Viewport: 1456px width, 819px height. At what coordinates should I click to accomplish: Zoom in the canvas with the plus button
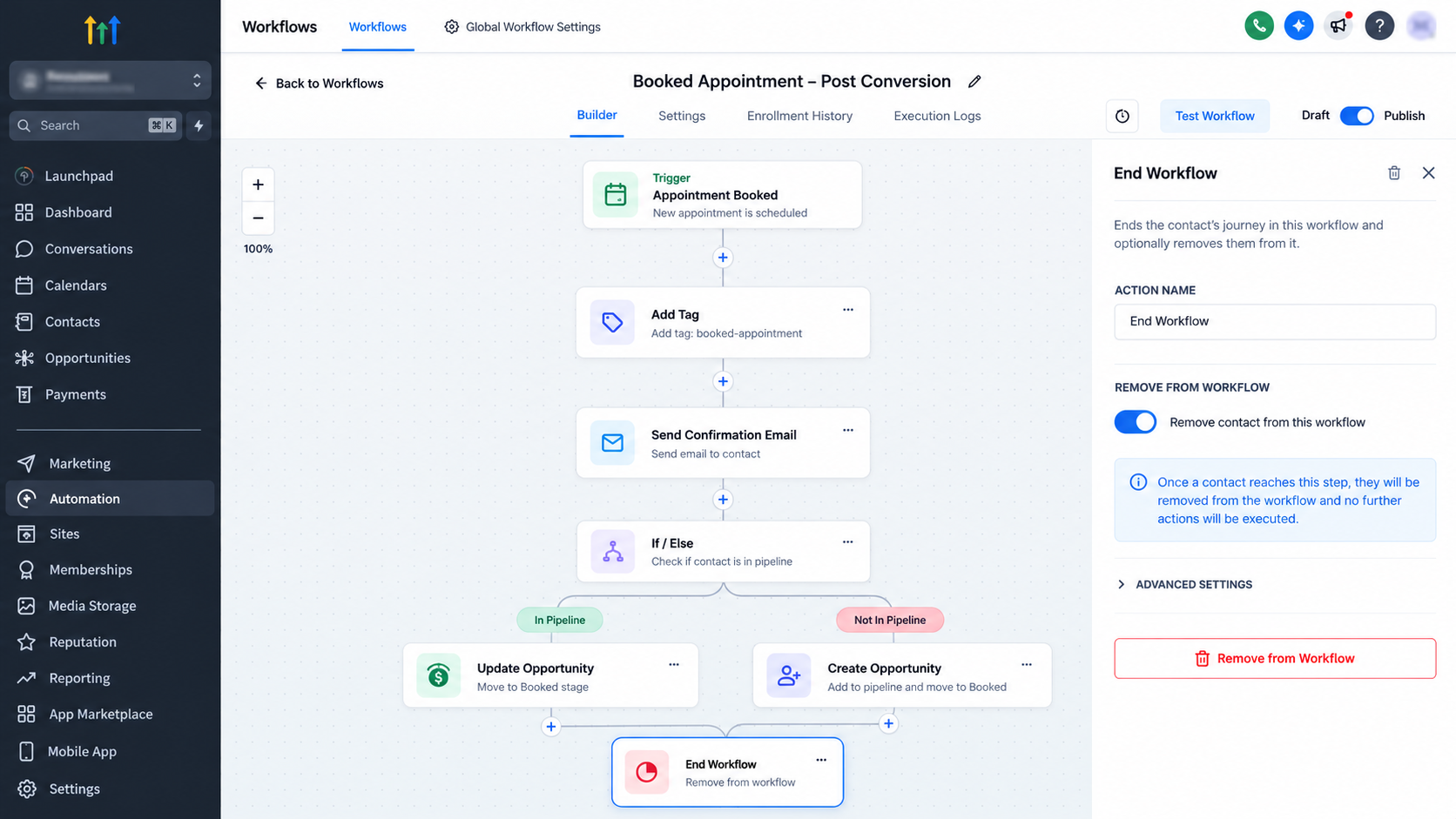pos(258,185)
